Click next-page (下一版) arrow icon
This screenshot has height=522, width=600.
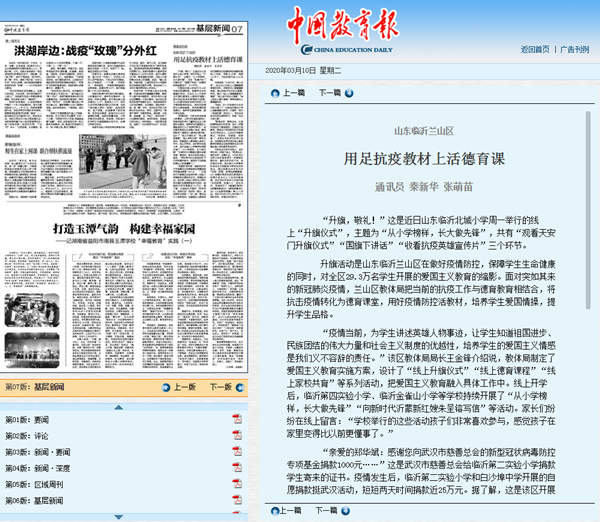[x=240, y=387]
